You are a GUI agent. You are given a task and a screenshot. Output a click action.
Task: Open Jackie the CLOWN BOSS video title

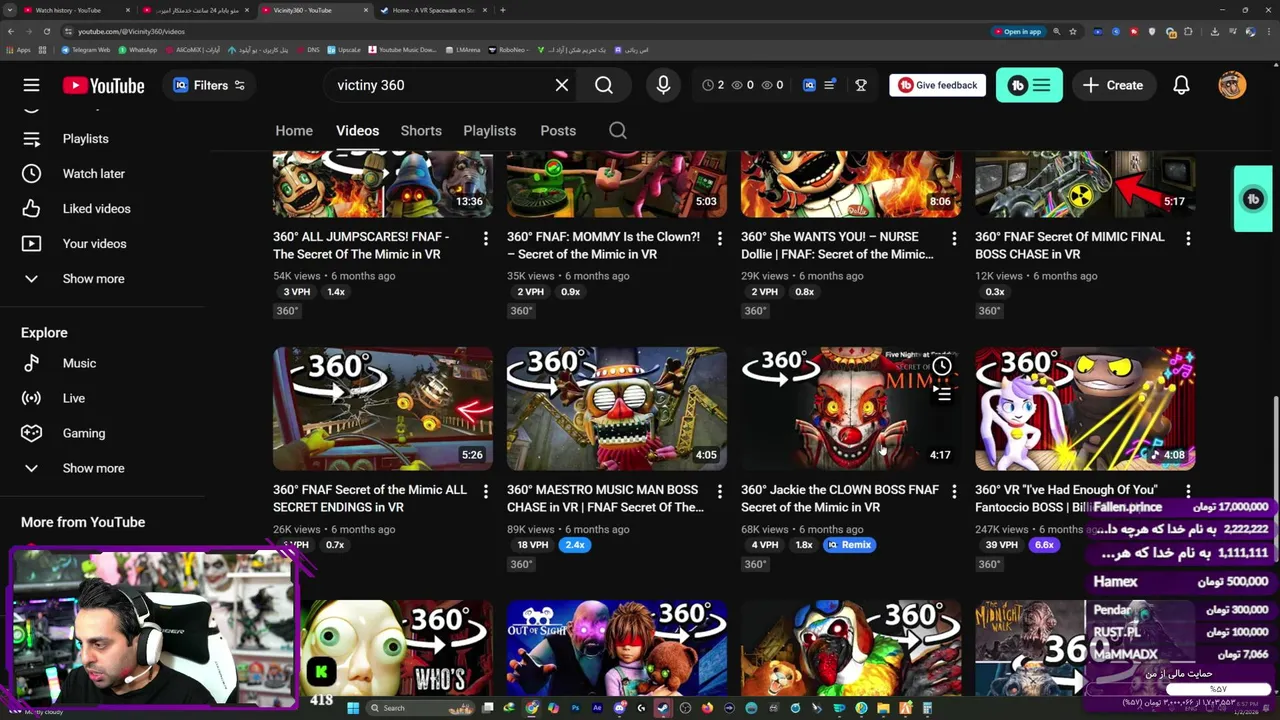pos(840,498)
